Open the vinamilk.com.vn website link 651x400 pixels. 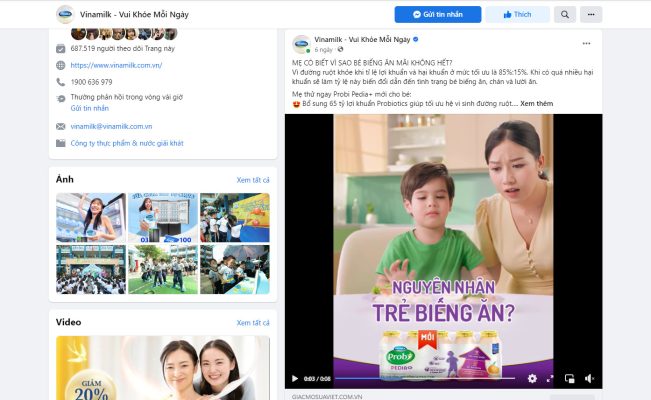pos(116,65)
